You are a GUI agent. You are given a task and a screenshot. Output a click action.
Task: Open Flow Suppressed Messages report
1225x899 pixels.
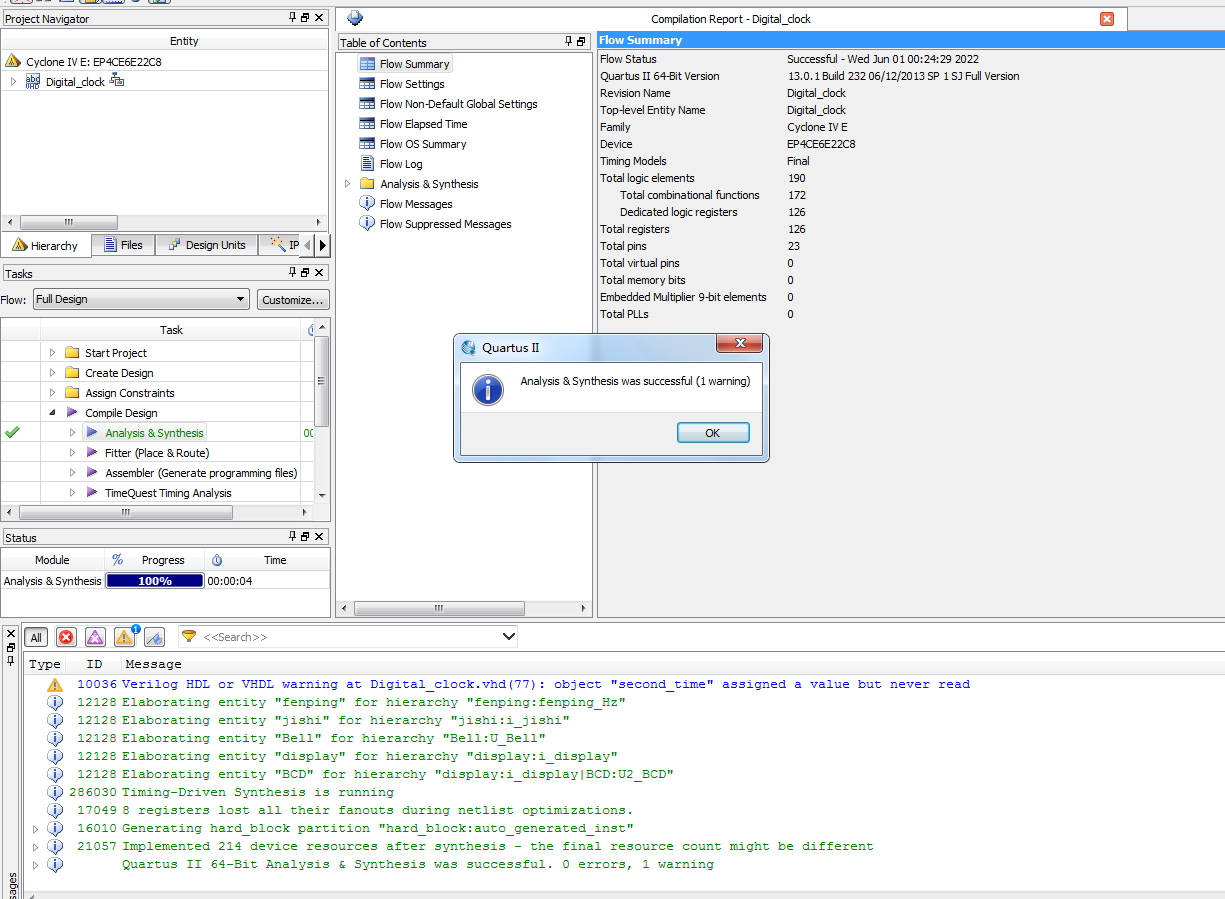tap(446, 224)
